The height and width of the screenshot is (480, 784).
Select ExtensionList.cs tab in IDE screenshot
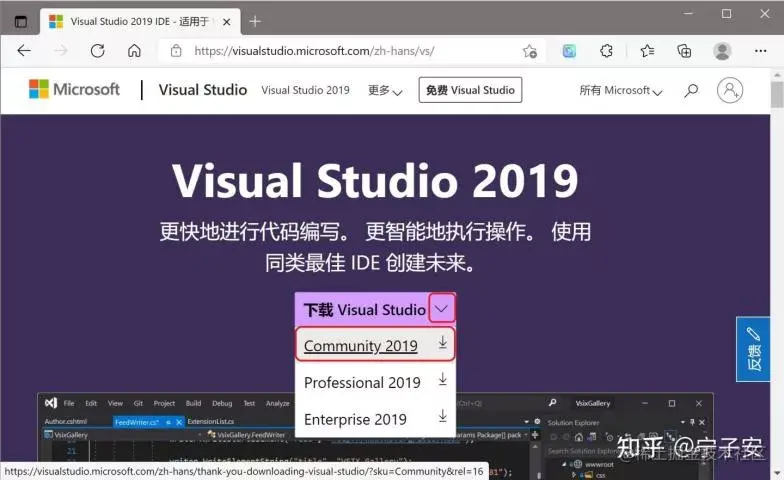210,422
